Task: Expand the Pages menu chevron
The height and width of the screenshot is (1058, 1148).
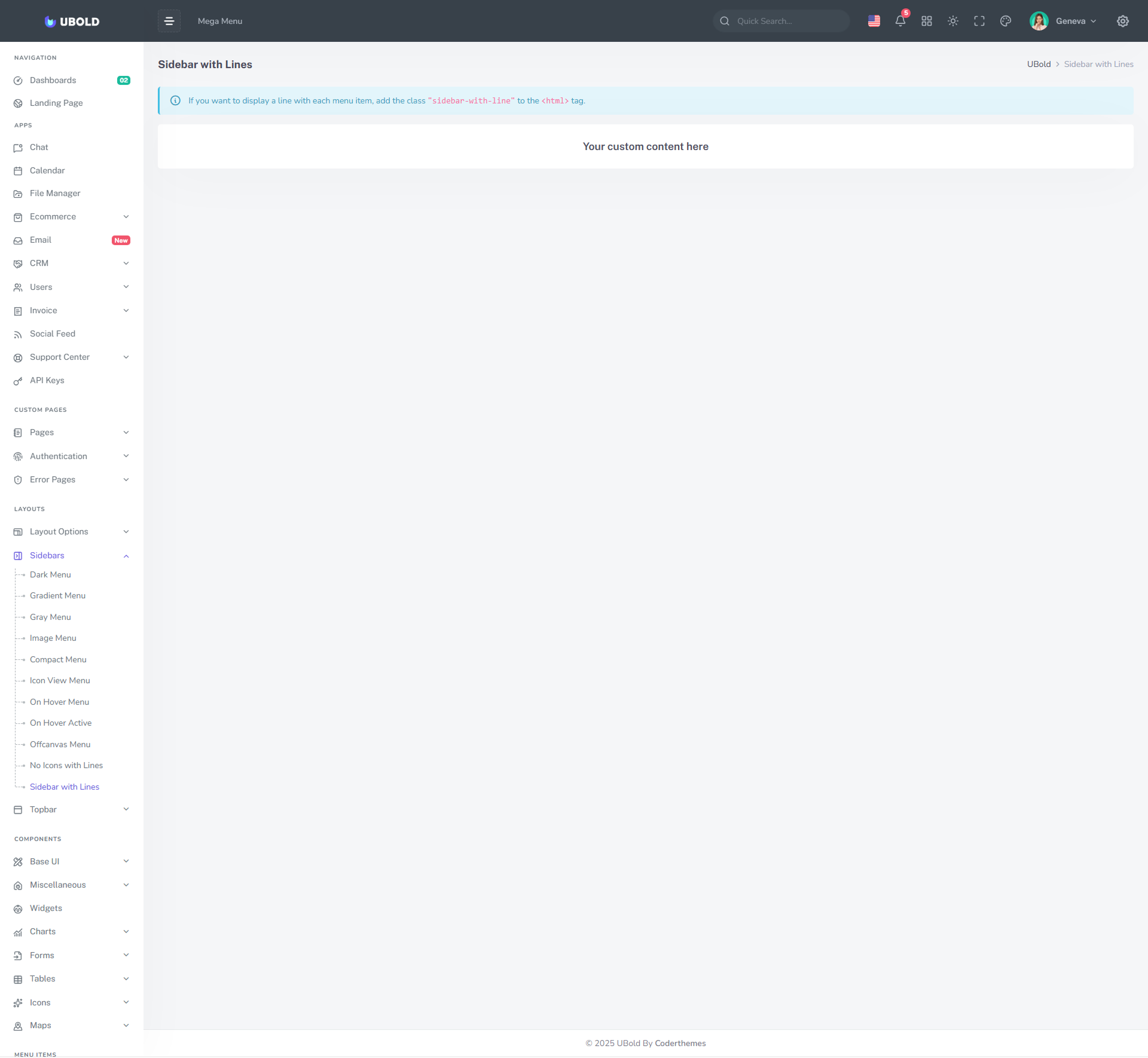Action: 126,433
